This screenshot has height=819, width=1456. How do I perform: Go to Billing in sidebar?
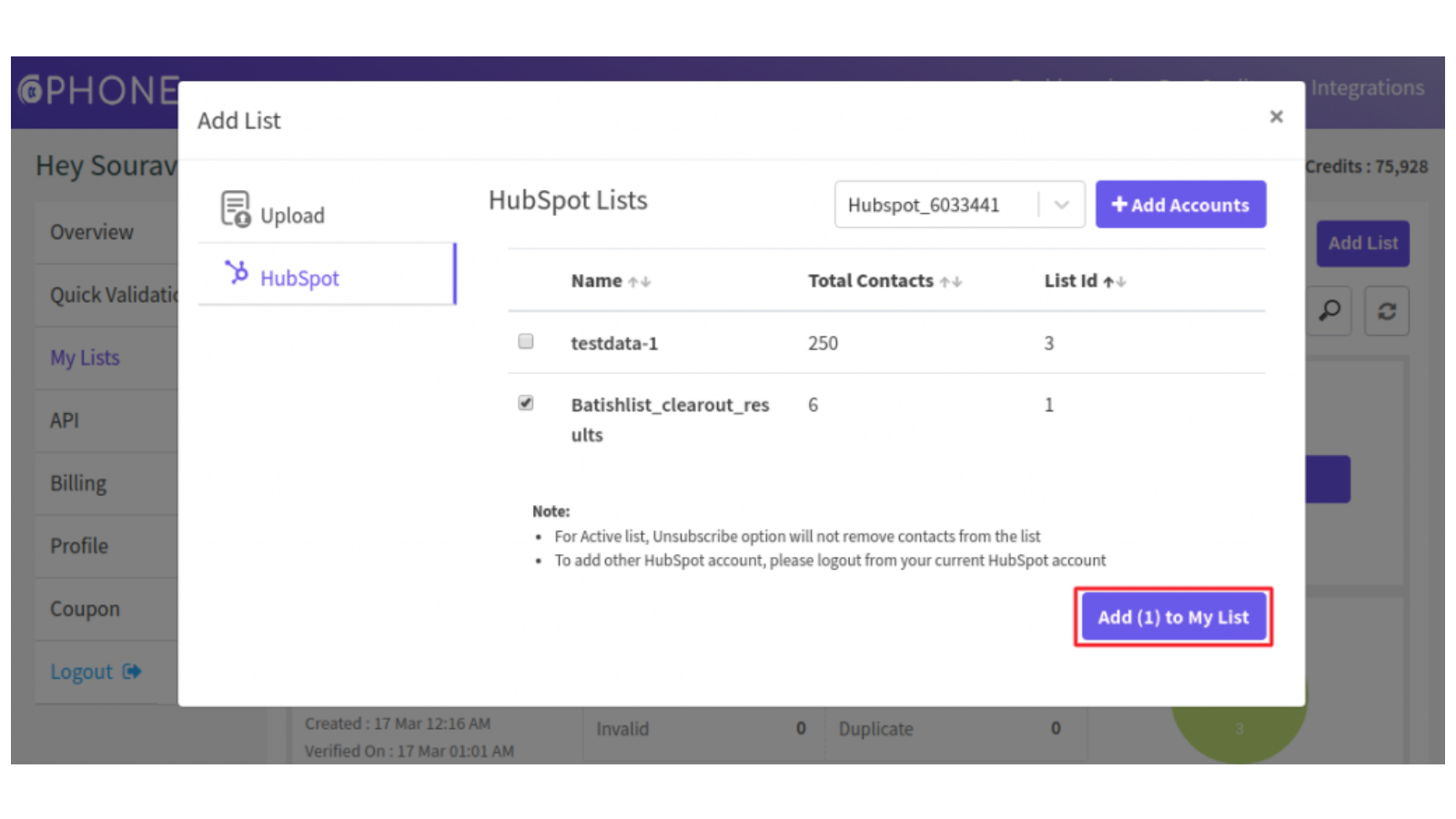point(78,483)
